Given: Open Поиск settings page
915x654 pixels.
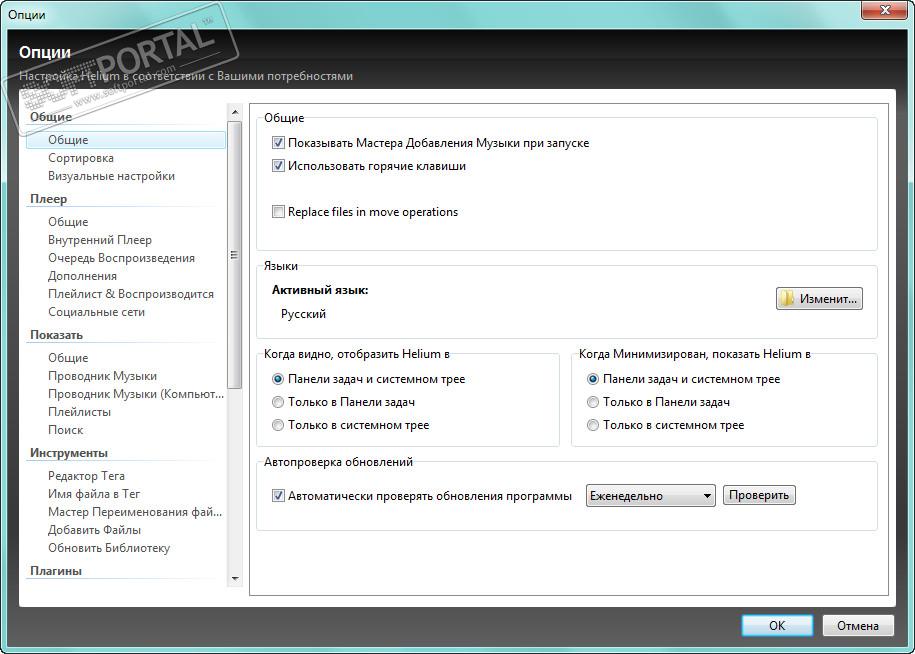Looking at the screenshot, I should (65, 430).
